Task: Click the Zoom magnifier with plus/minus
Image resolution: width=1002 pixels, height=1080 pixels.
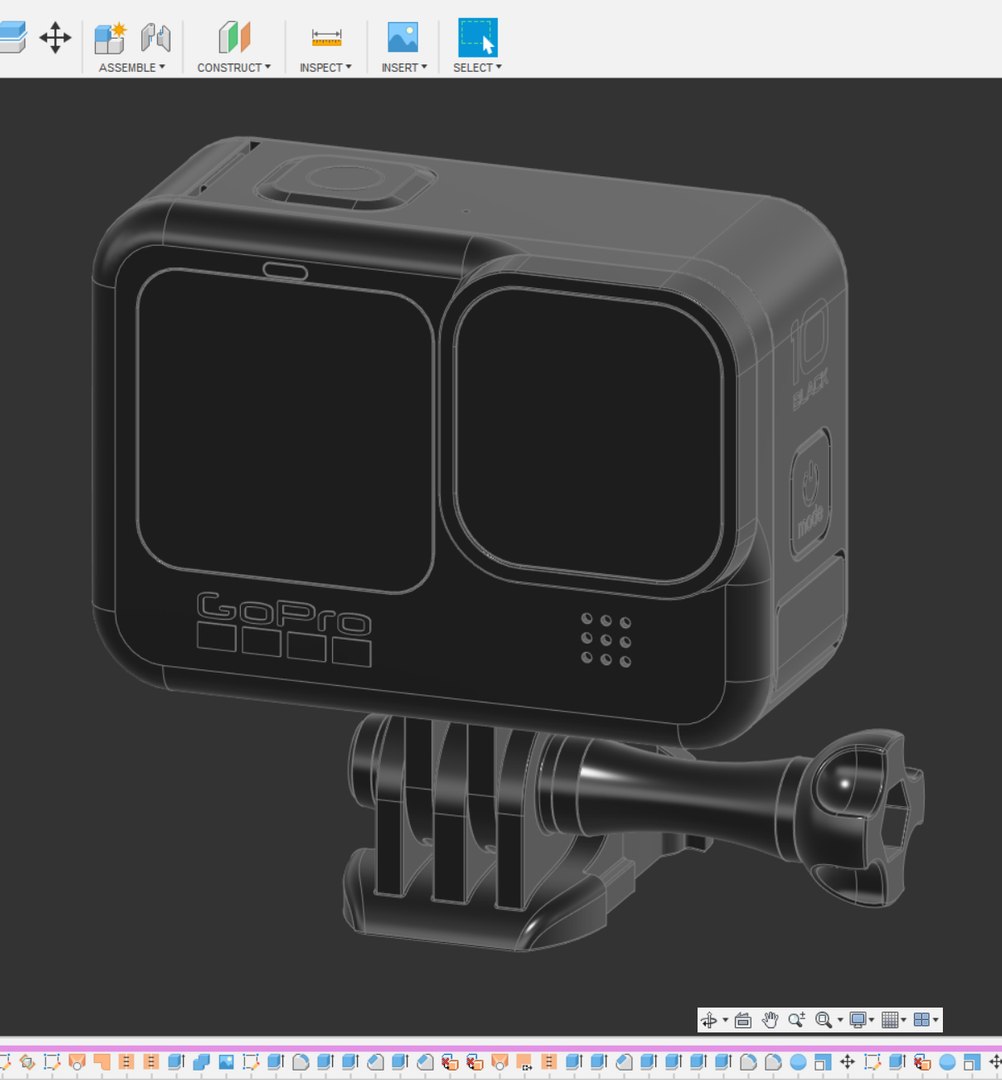Action: tap(797, 1020)
